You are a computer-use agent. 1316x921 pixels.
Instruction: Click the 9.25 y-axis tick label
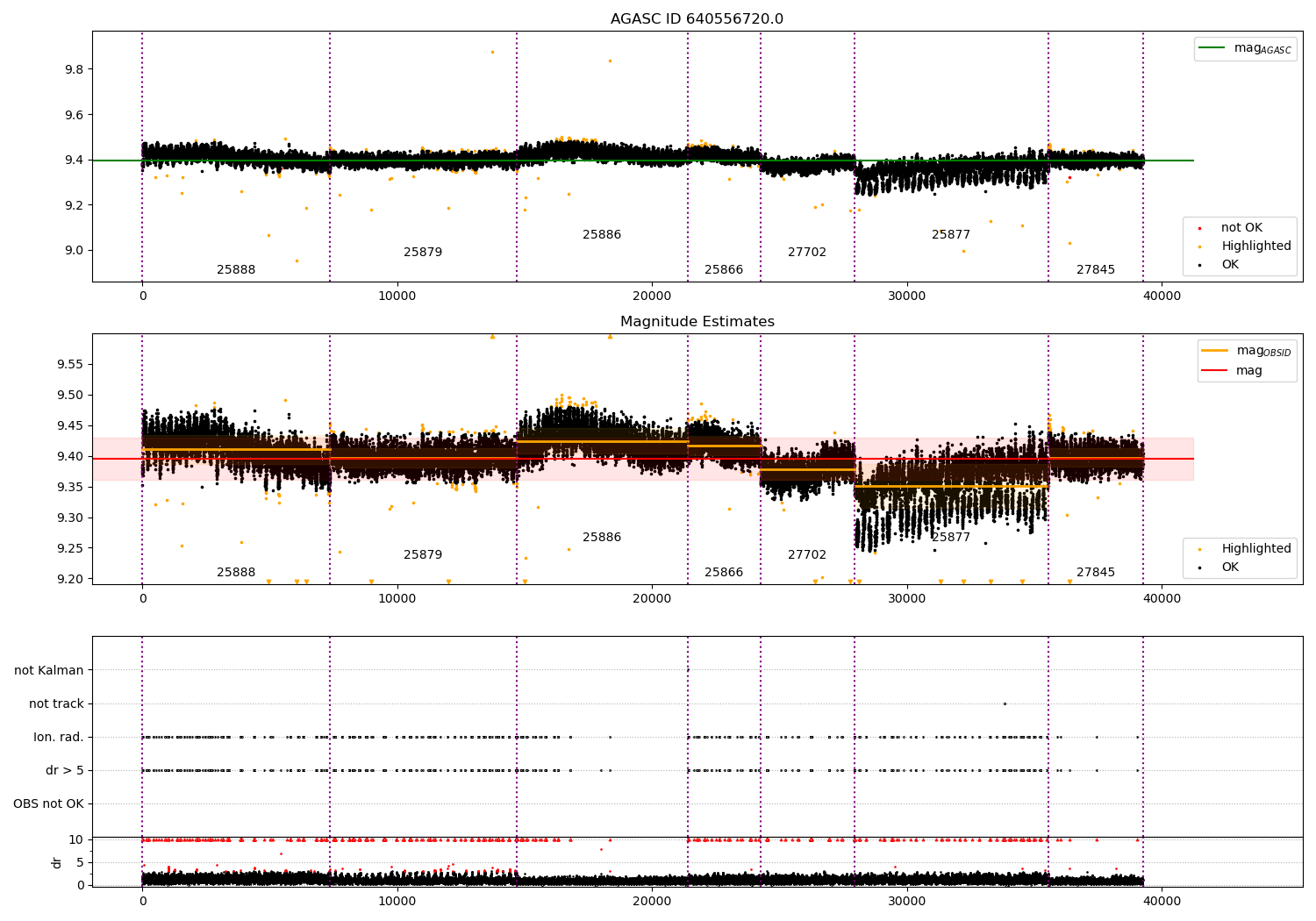coord(70,548)
